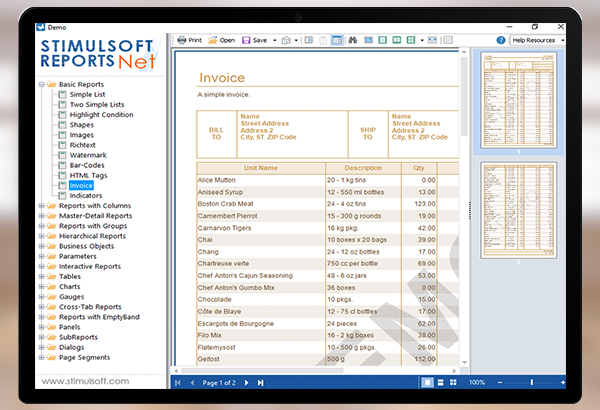Click the zoom in plus button
The image size is (600, 410).
[x=562, y=382]
